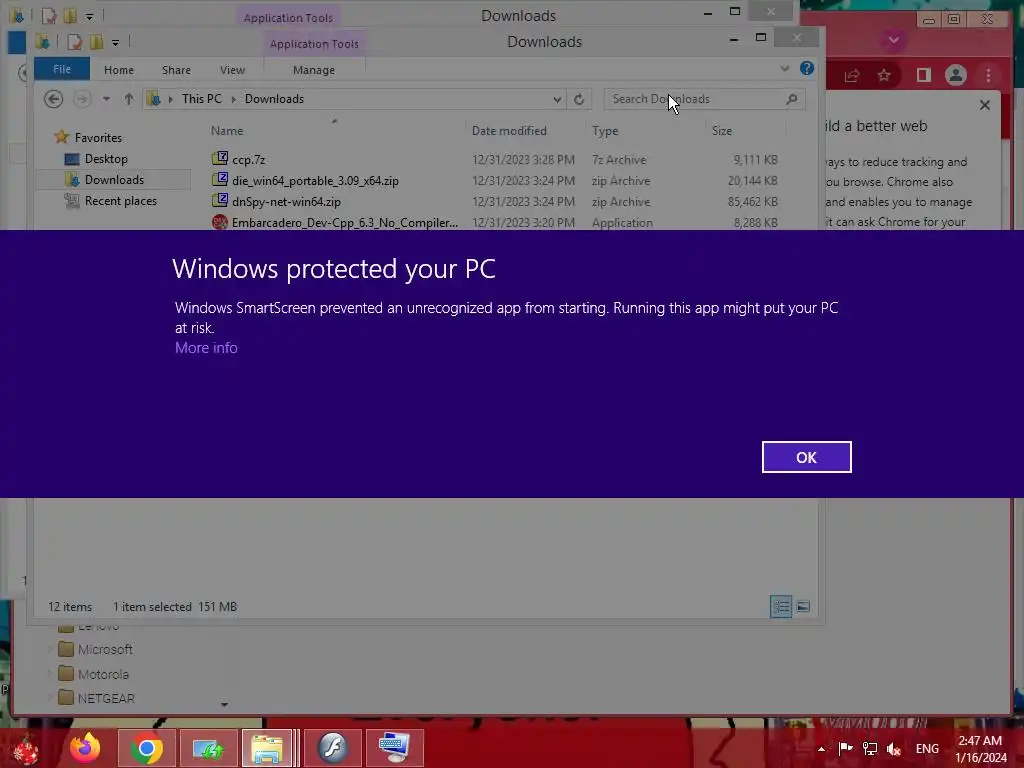Click quick access Properties icon
1024x768 pixels.
[x=75, y=42]
